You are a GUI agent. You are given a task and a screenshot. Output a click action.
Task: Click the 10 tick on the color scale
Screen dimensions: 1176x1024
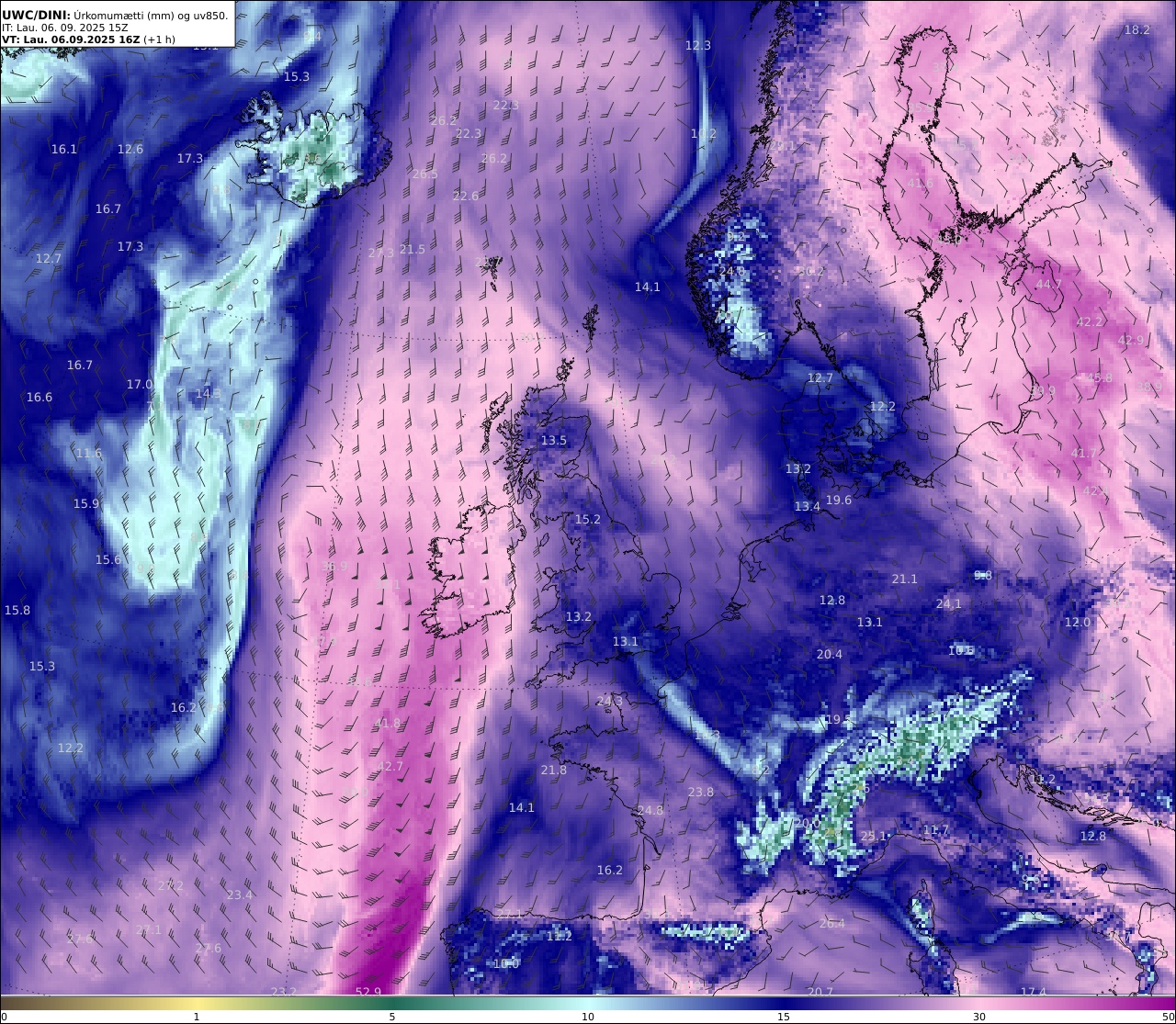click(x=588, y=1017)
